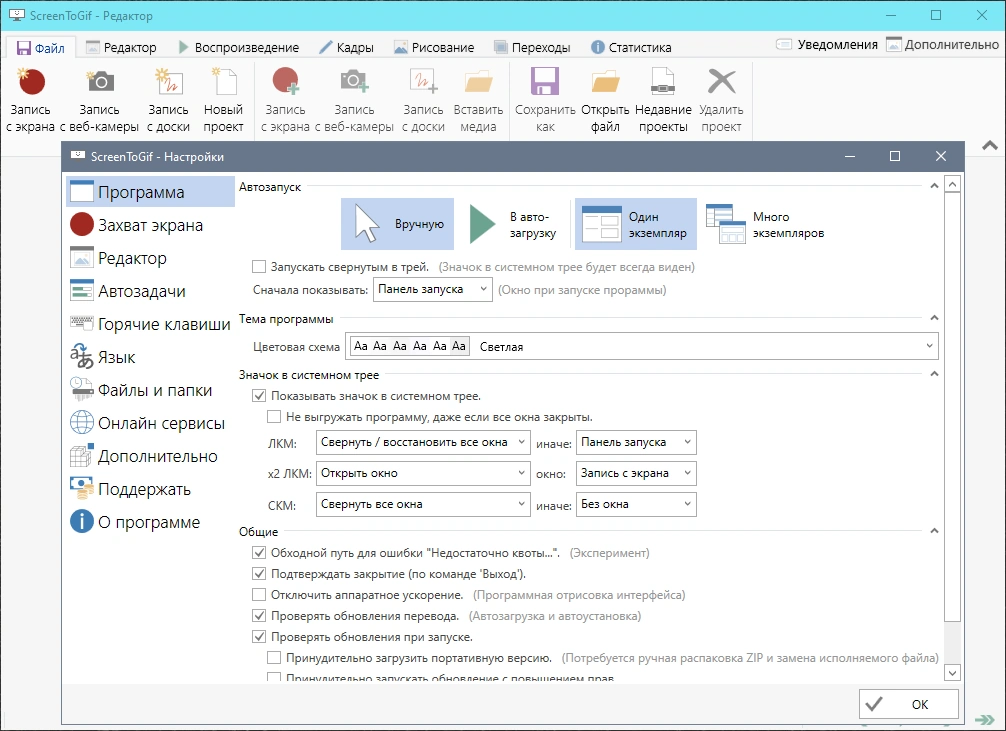The height and width of the screenshot is (731, 1006).
Task: Open ЛКМ action dropdown
Action: click(423, 442)
